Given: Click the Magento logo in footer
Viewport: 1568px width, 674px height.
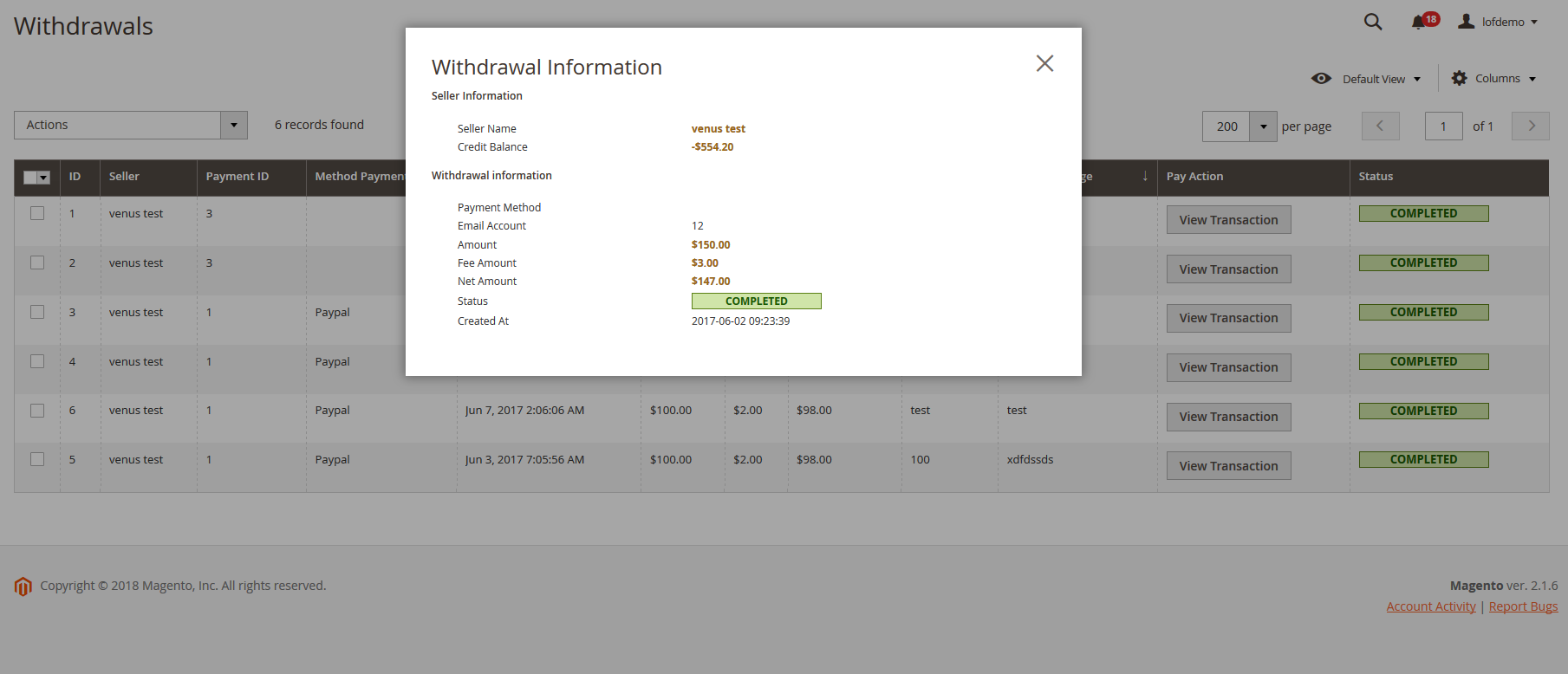Looking at the screenshot, I should coord(23,587).
